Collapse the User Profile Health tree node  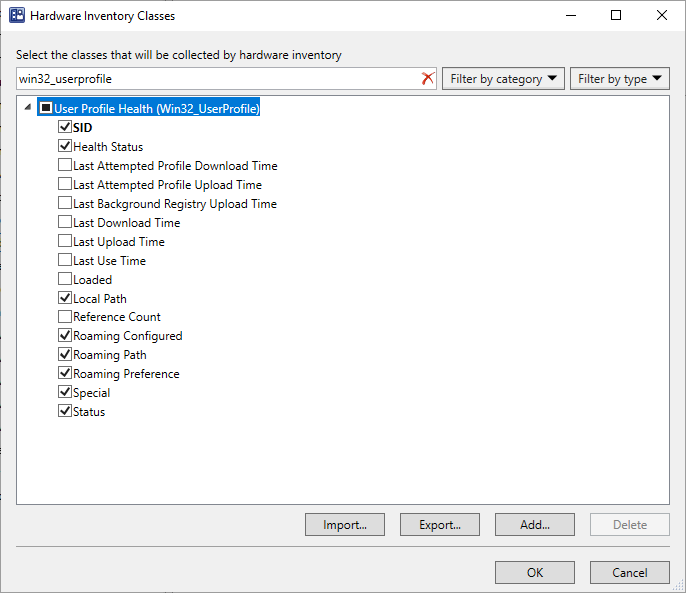(28, 107)
